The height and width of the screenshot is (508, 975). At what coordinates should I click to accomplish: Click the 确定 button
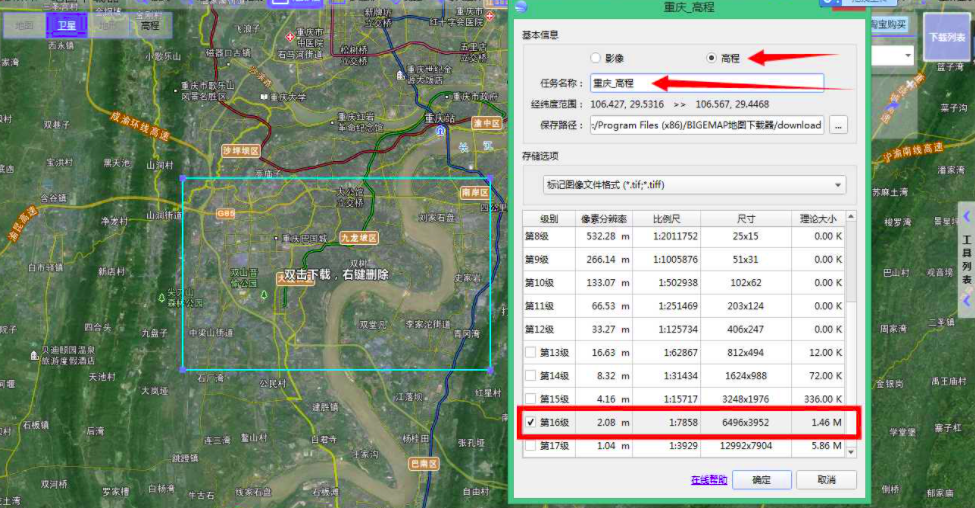[762, 479]
